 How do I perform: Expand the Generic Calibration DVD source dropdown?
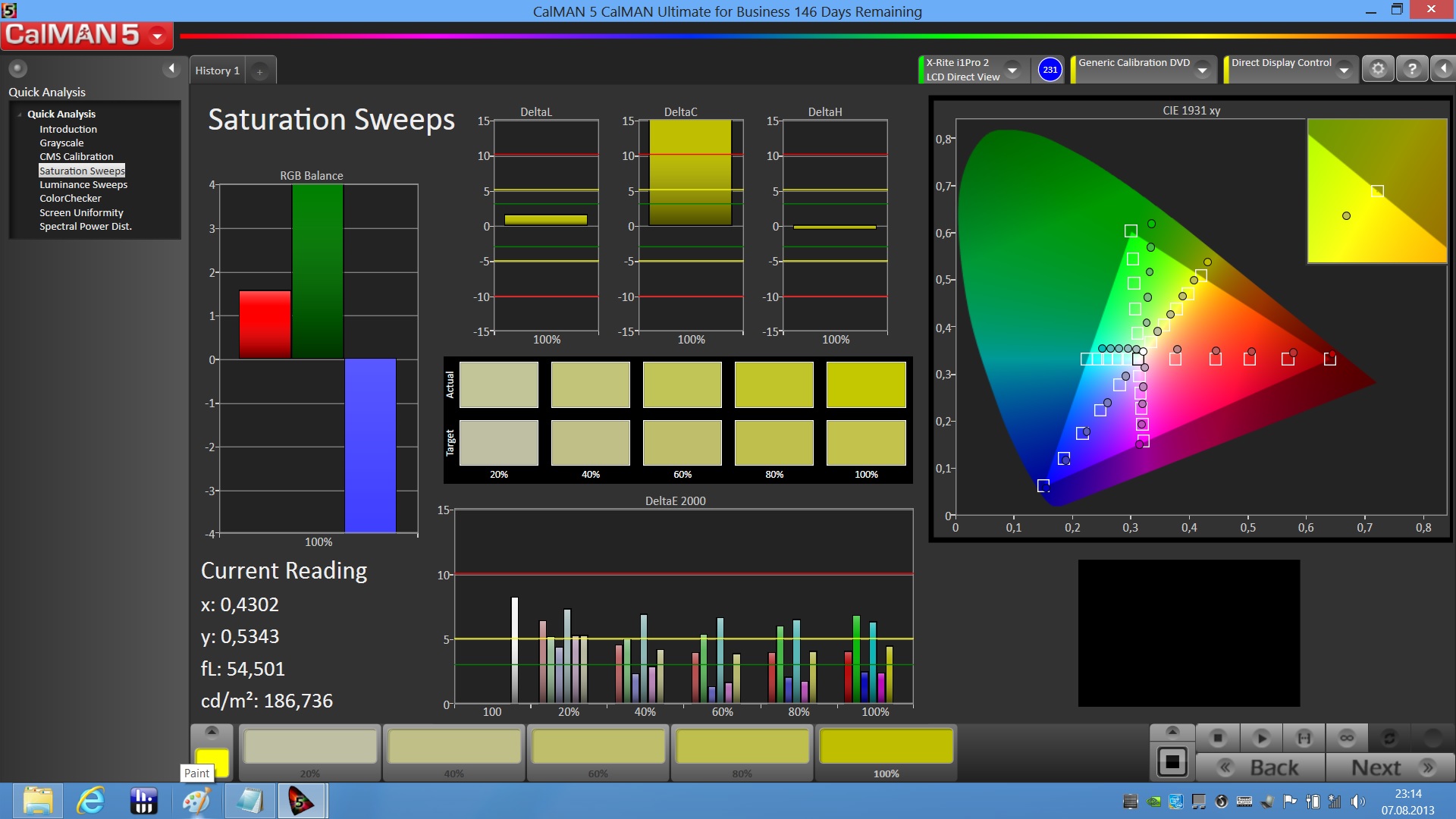tap(1202, 70)
